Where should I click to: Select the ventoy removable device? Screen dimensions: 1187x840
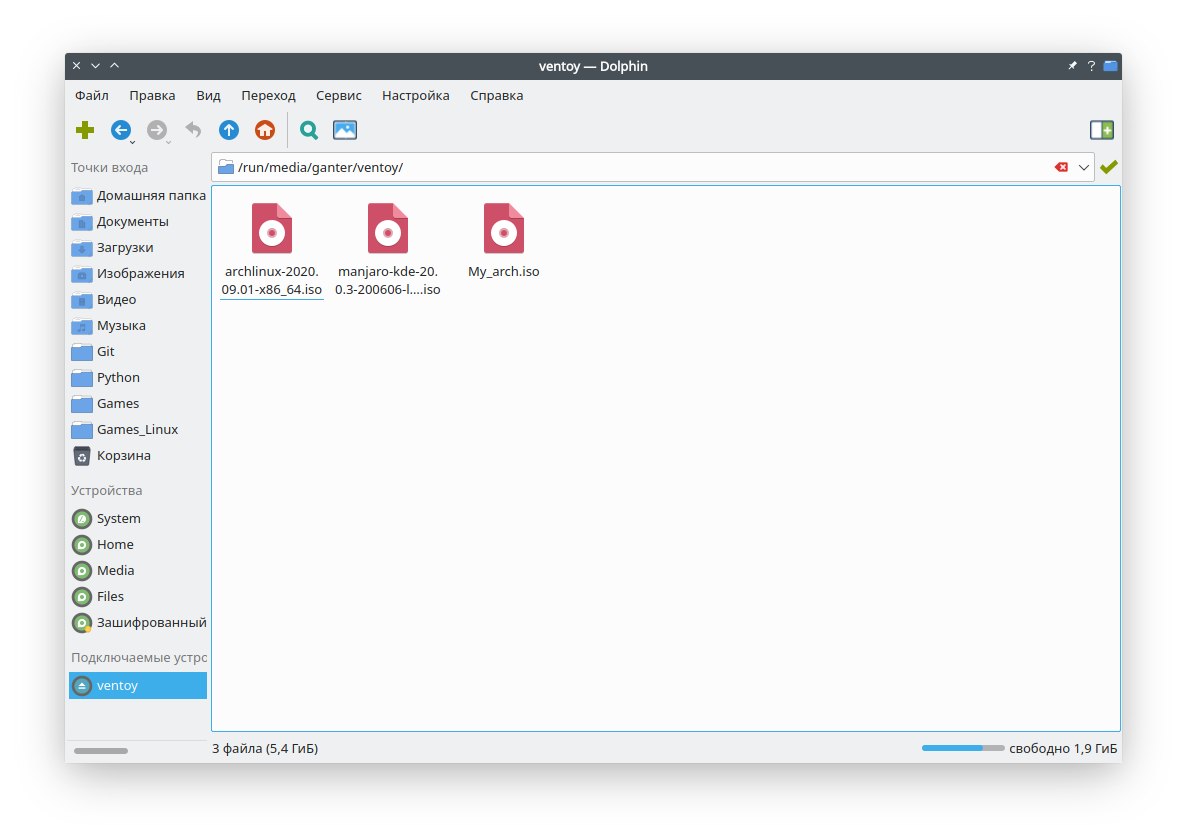(138, 686)
